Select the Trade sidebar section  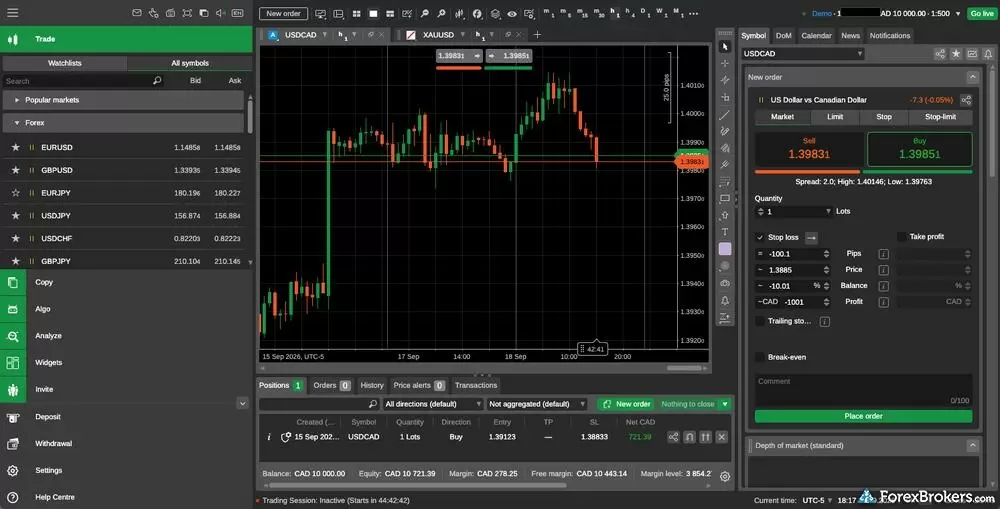[x=126, y=39]
